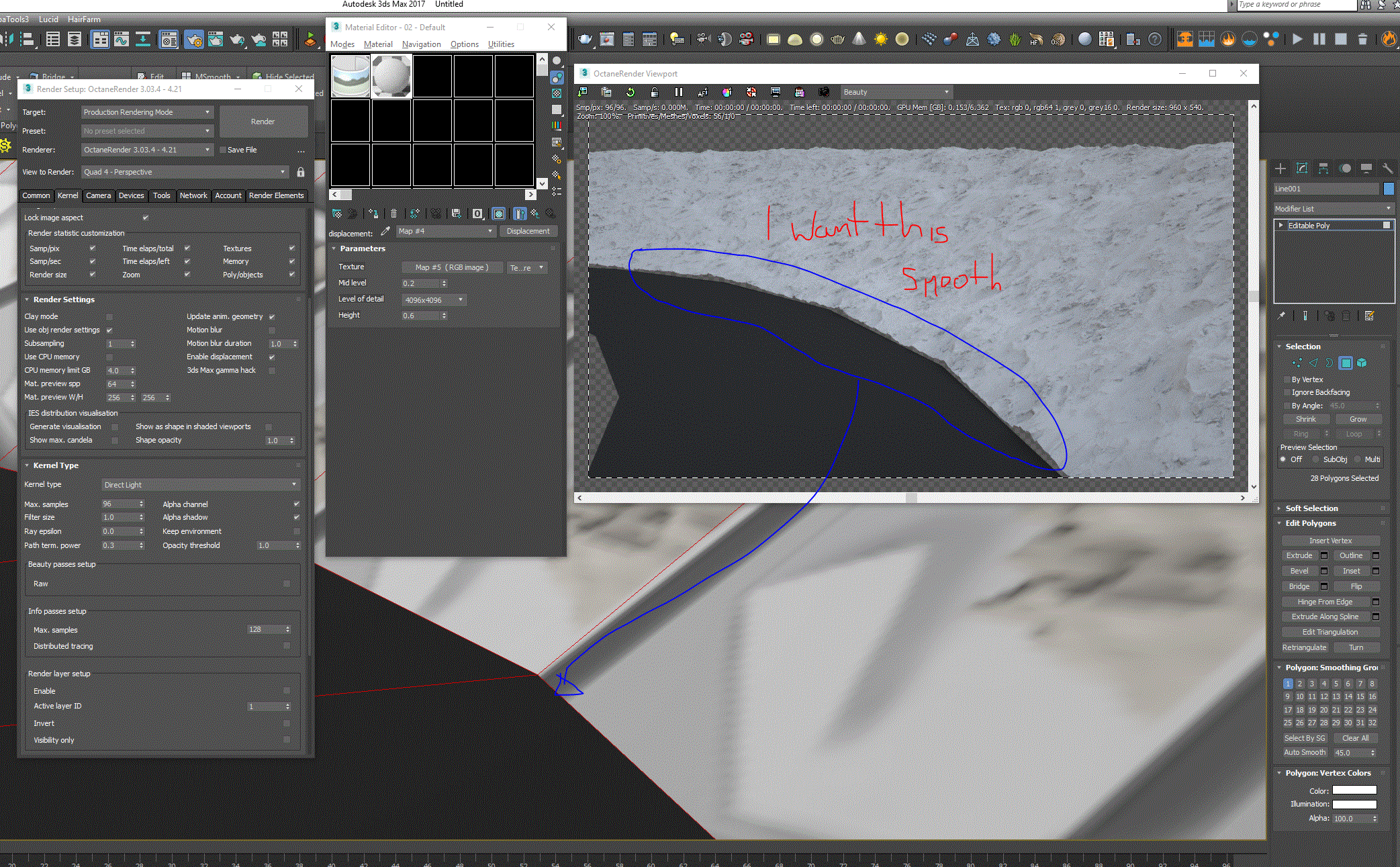Pin the modifier stack

1281,316
